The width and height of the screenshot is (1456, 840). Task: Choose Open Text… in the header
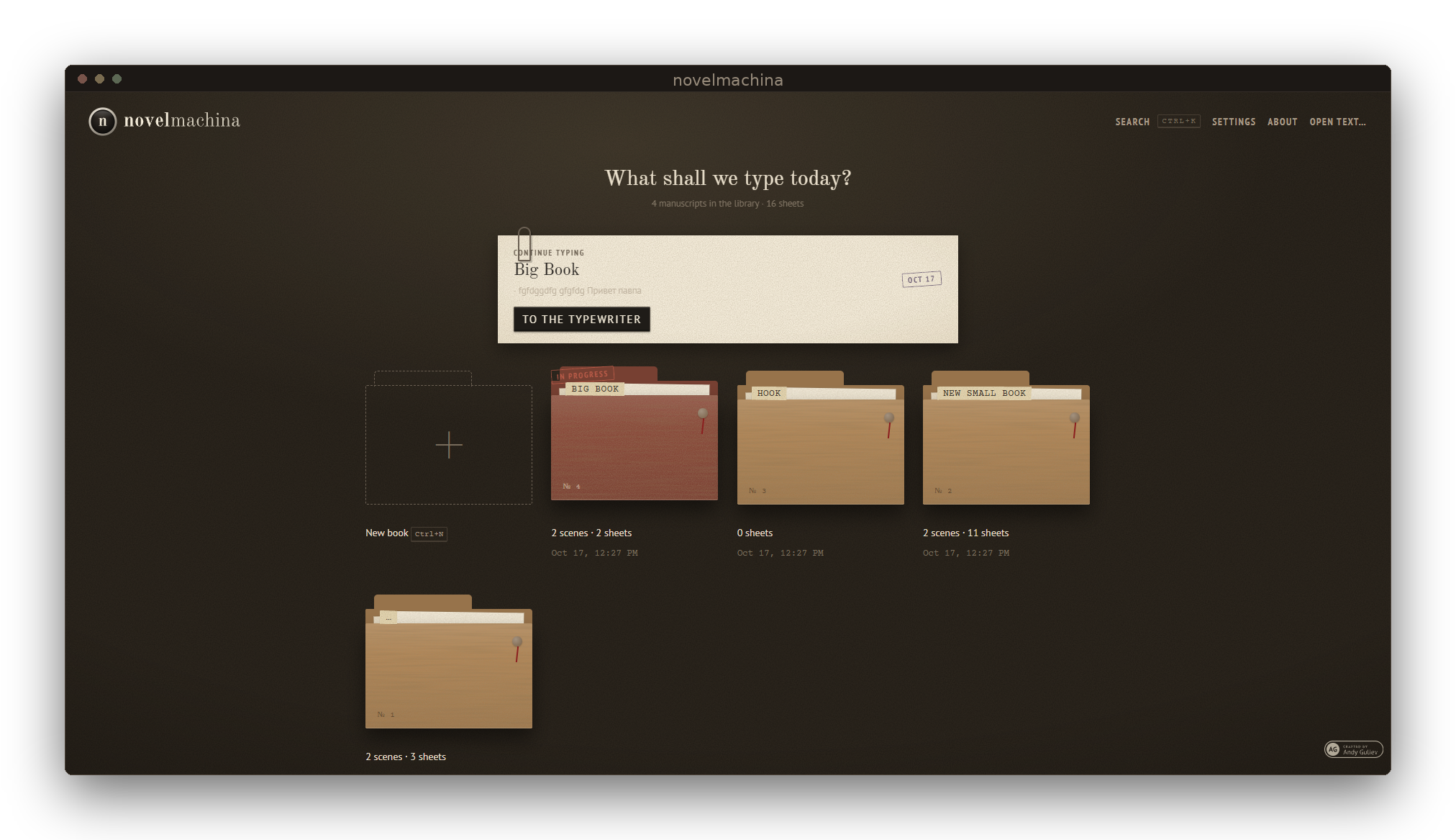pyautogui.click(x=1337, y=122)
